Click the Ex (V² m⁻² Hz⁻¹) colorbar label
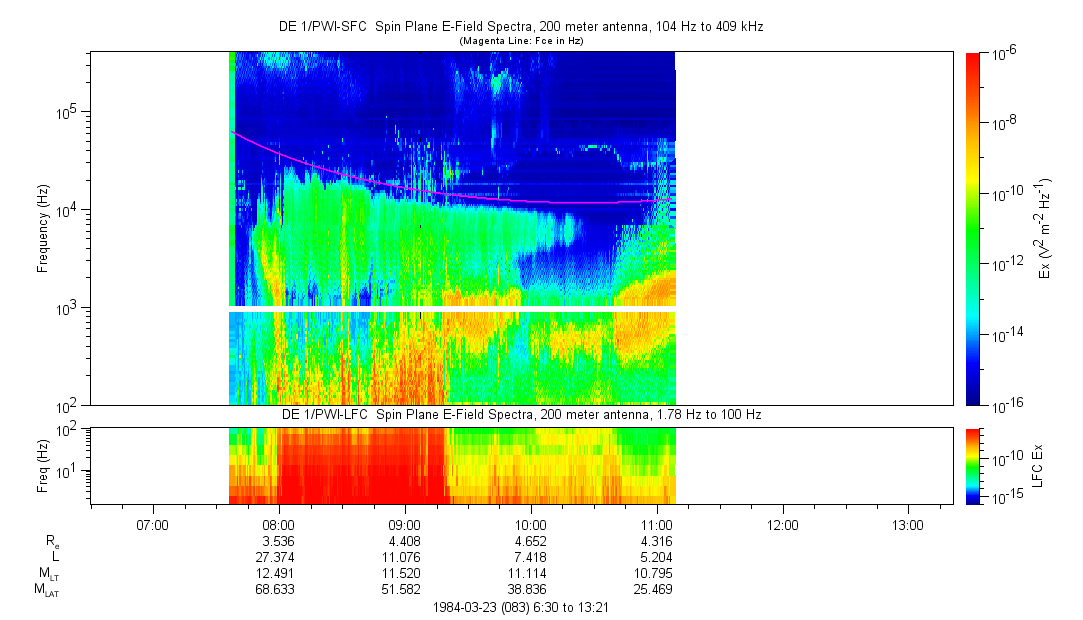The image size is (1083, 620). [1046, 229]
